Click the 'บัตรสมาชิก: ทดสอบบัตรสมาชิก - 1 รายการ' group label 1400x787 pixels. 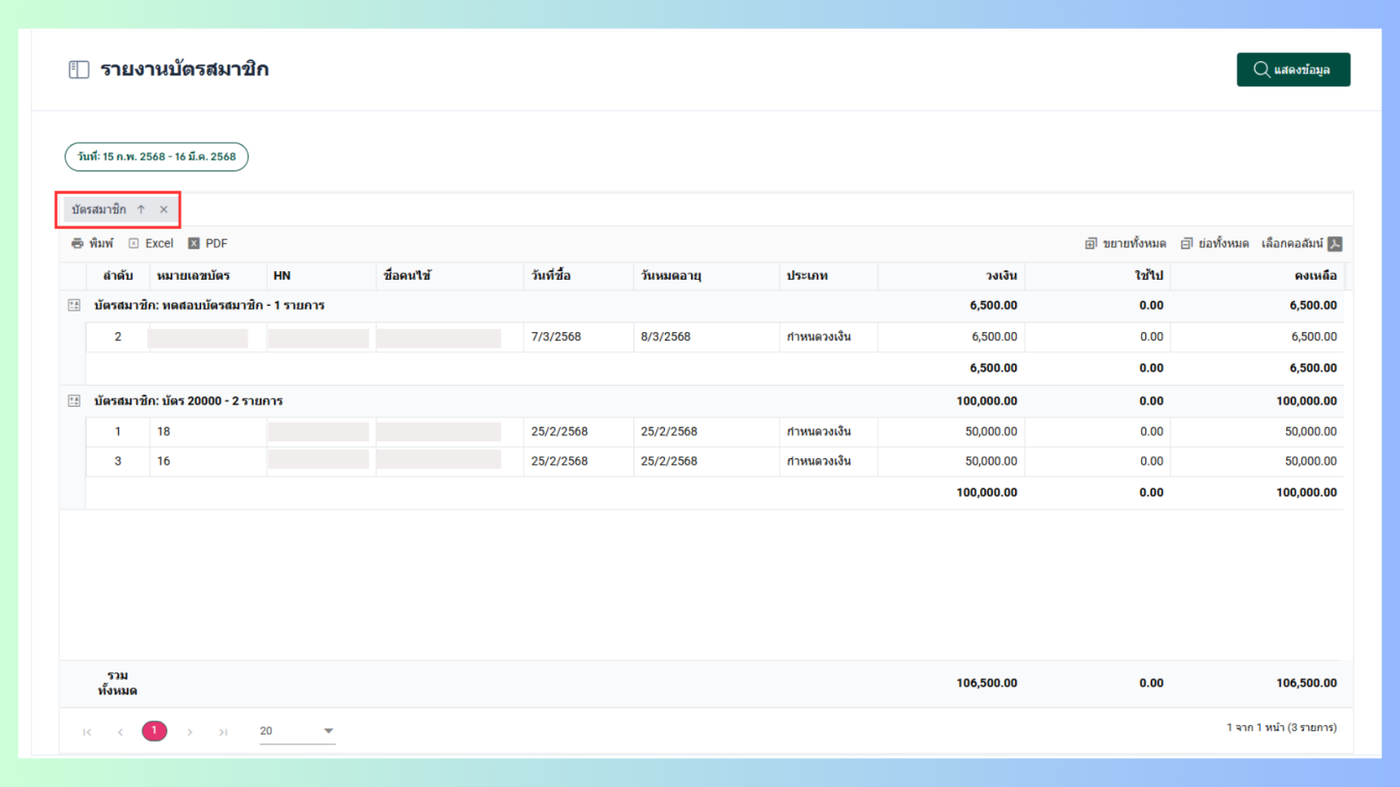click(209, 305)
